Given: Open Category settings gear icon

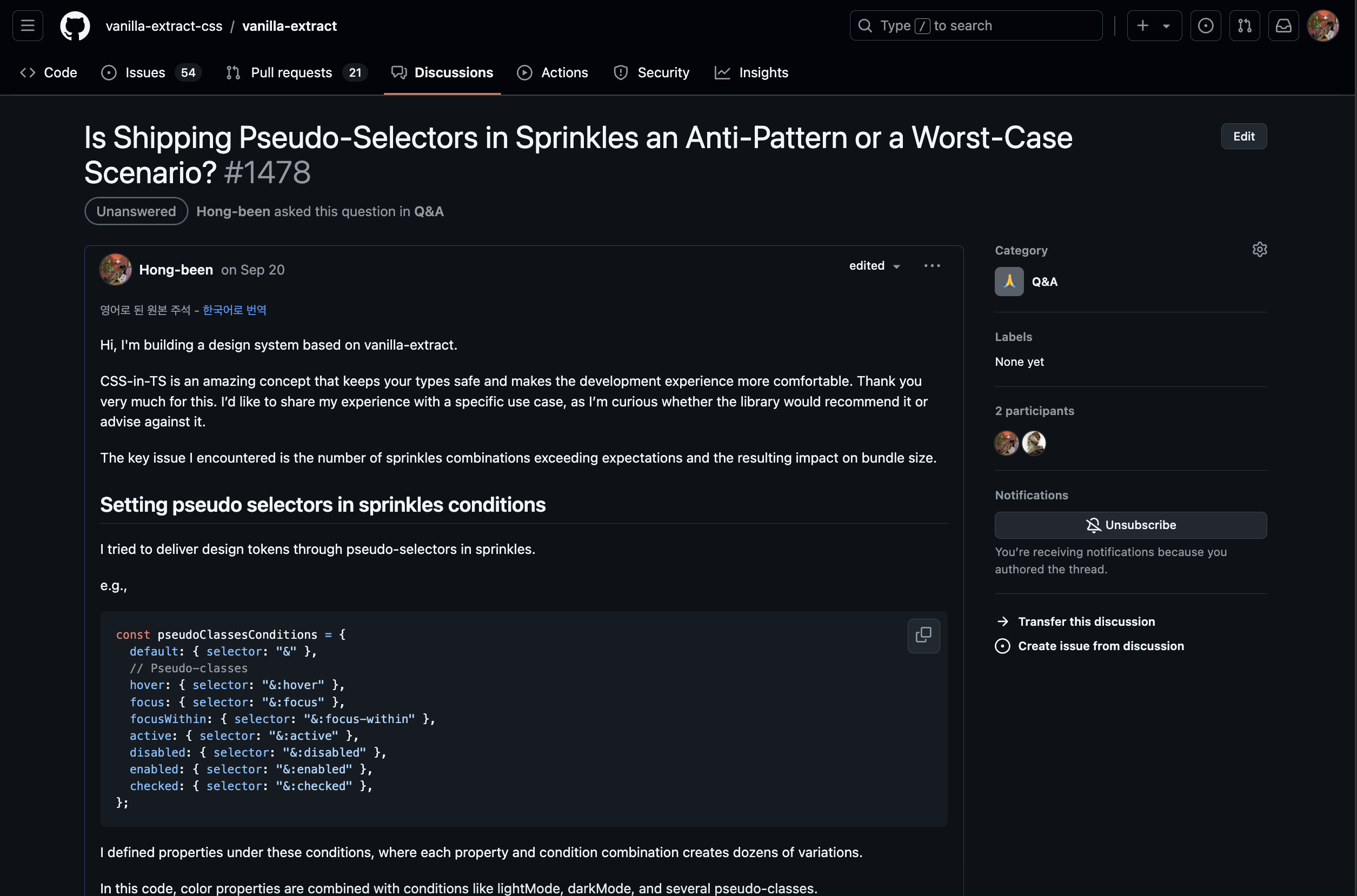Looking at the screenshot, I should (x=1259, y=250).
